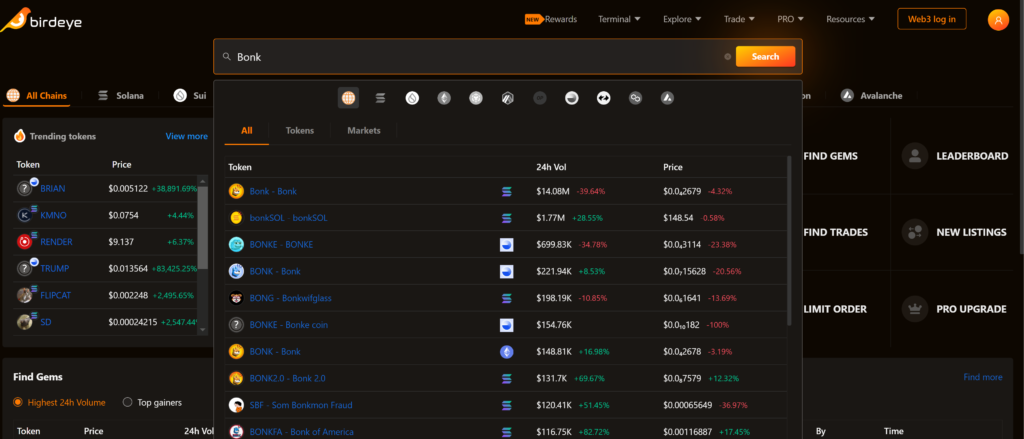The image size is (1024, 439).
Task: Switch to the Tokens tab in search results
Action: 299,131
